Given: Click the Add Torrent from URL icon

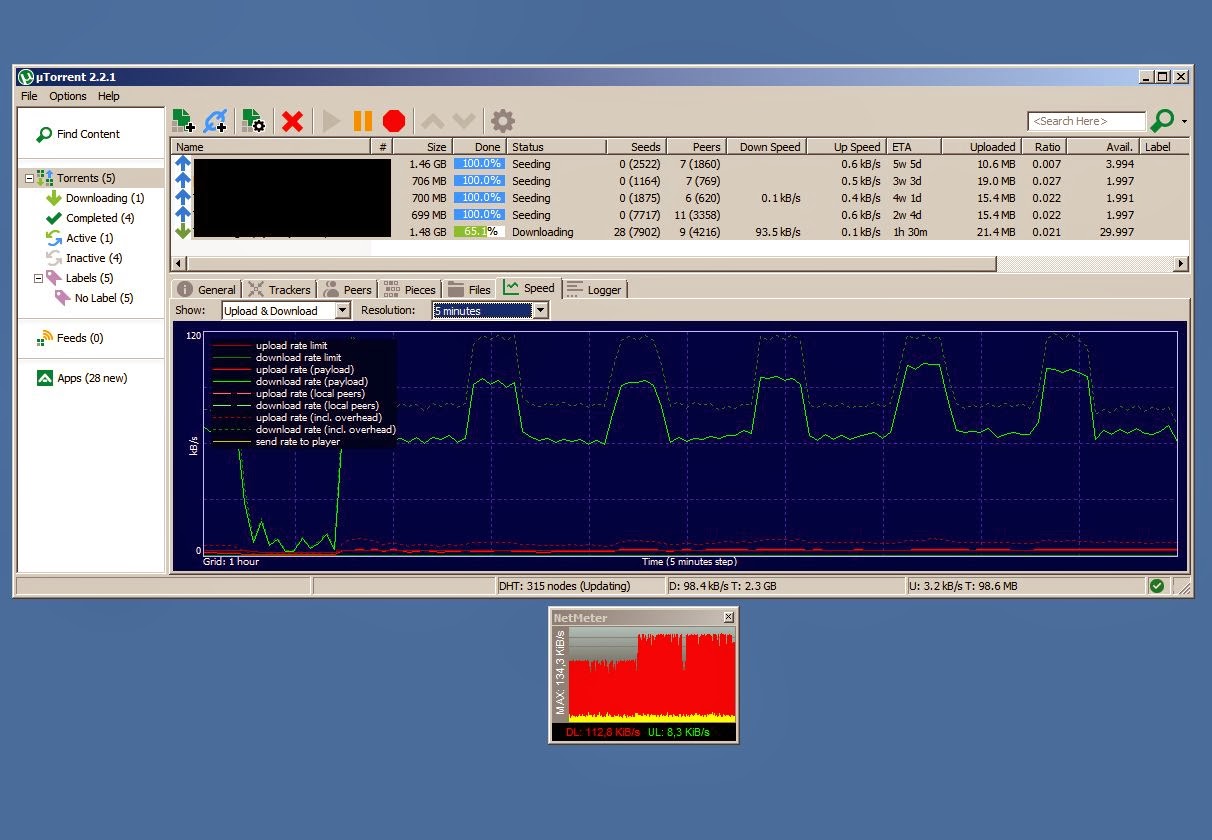Looking at the screenshot, I should [x=215, y=121].
